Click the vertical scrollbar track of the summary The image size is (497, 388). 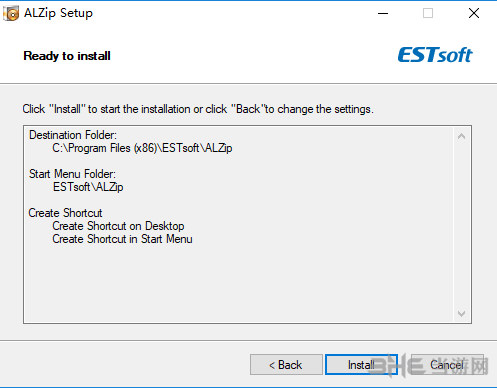pos(461,225)
